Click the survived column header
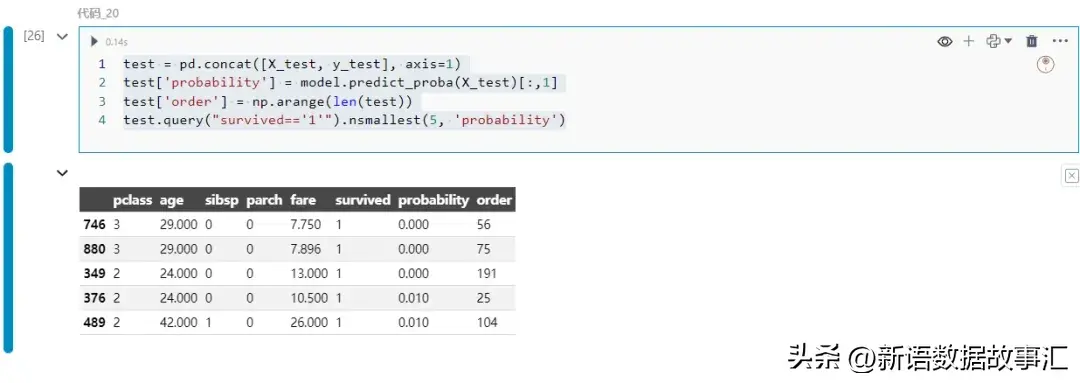The width and height of the screenshot is (1080, 383). coord(362,200)
